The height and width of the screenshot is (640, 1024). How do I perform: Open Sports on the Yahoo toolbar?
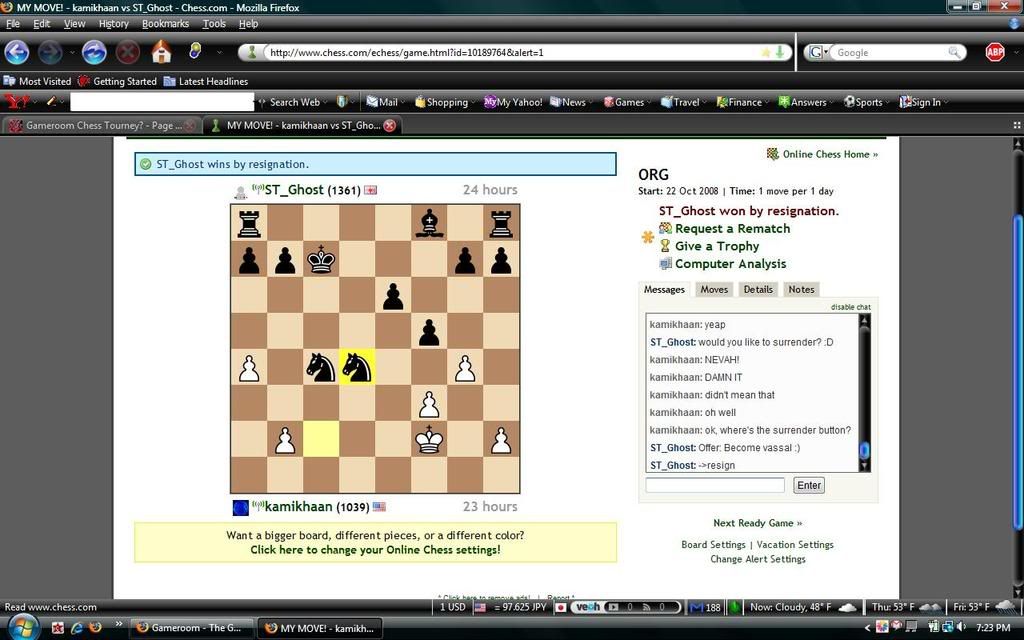(863, 102)
